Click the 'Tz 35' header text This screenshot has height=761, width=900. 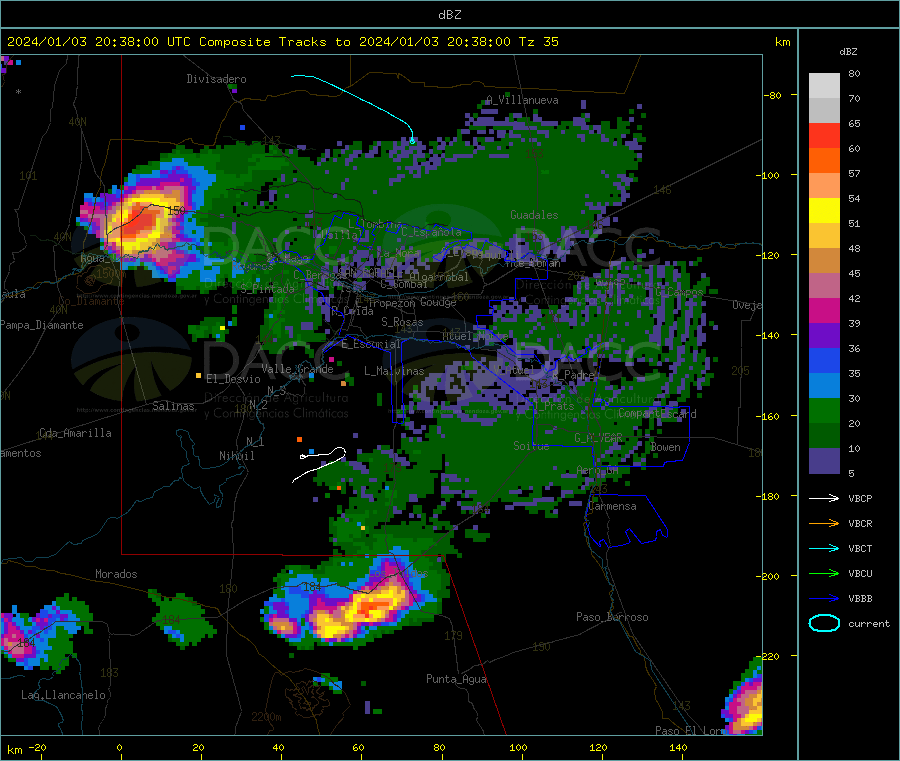(538, 42)
